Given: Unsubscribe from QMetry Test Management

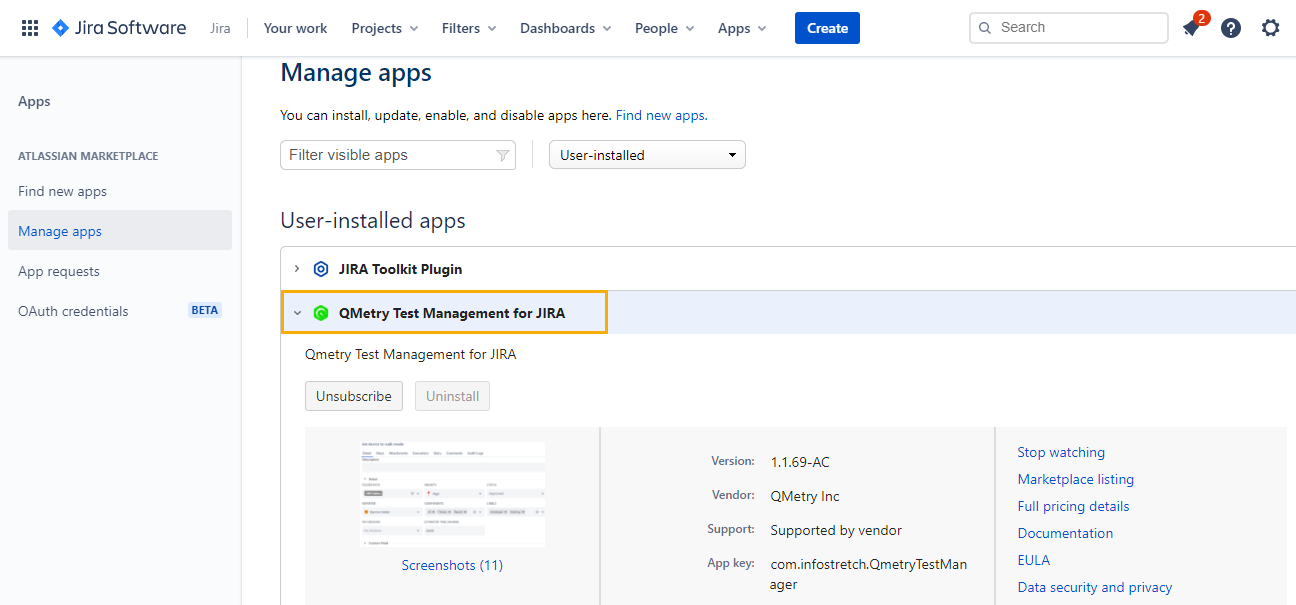Looking at the screenshot, I should 353,396.
